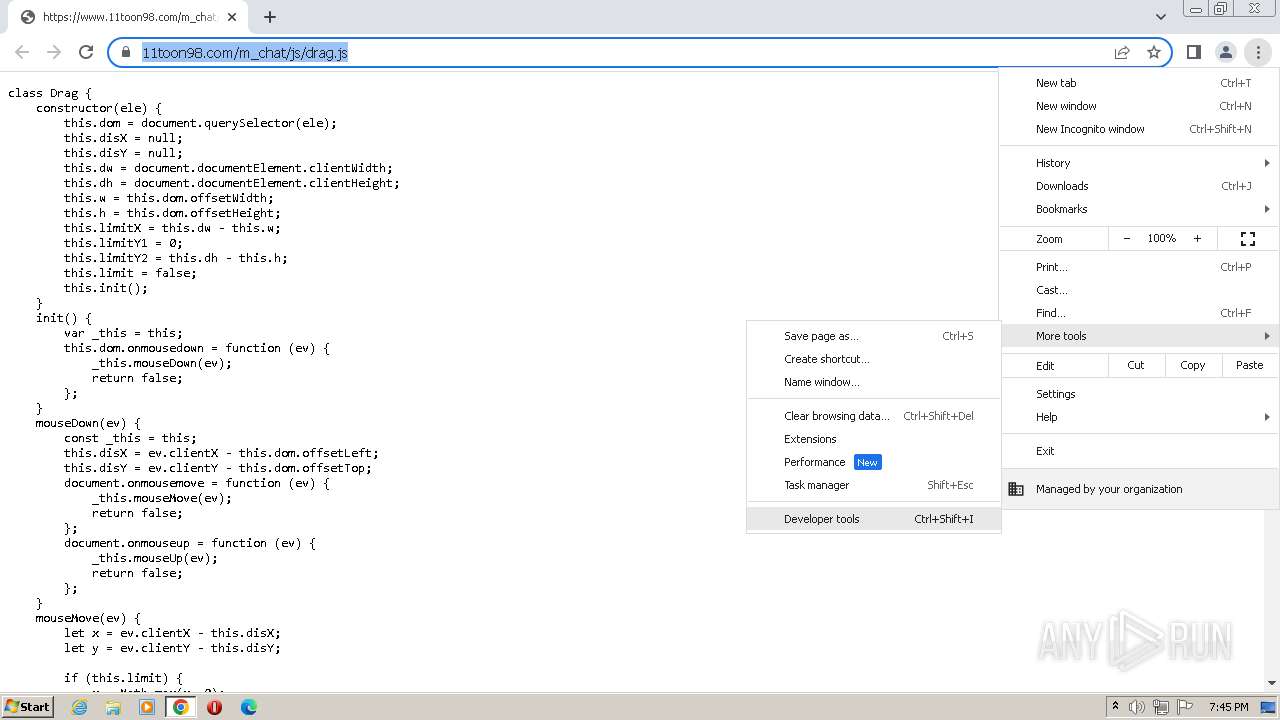
Task: Bookmark this page with the star icon
Action: tap(1154, 52)
